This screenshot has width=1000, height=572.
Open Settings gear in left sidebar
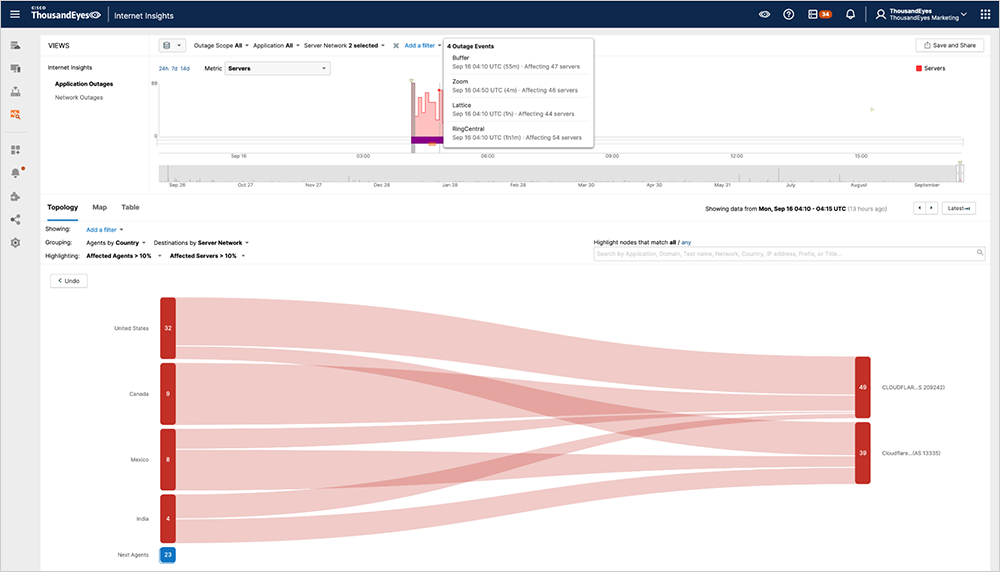pyautogui.click(x=15, y=243)
